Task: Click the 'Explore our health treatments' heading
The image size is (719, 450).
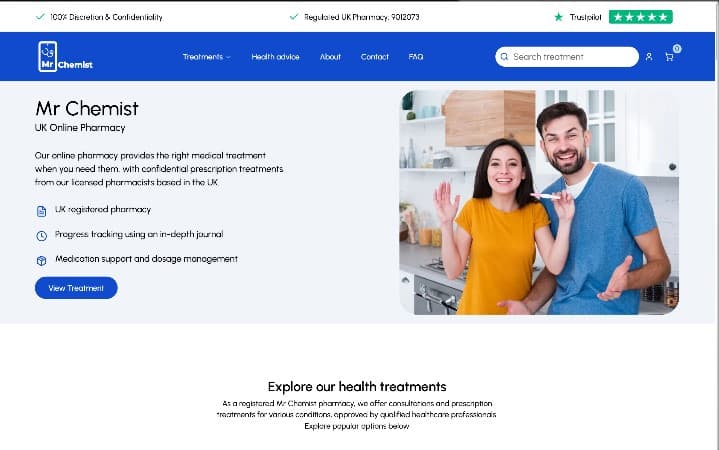Action: tap(357, 387)
